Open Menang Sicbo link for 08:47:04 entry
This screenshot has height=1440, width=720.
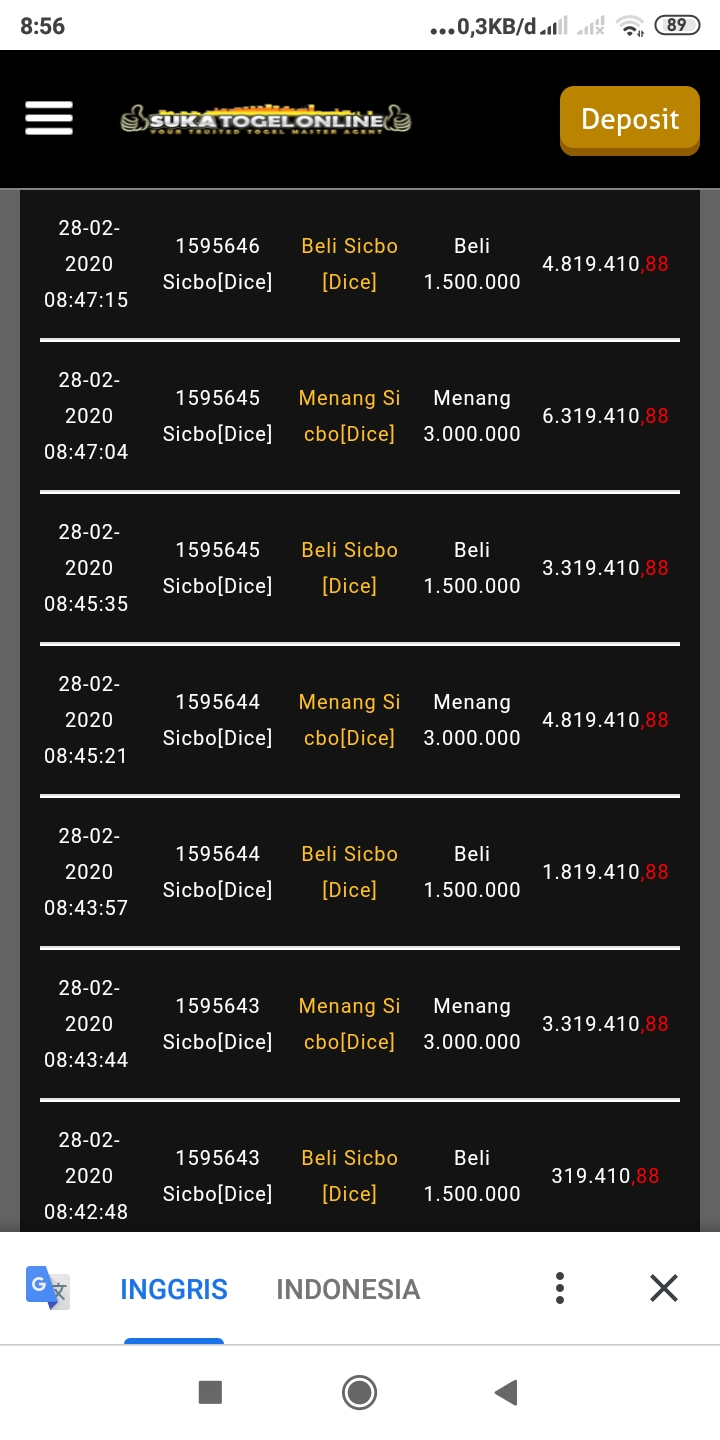click(350, 416)
